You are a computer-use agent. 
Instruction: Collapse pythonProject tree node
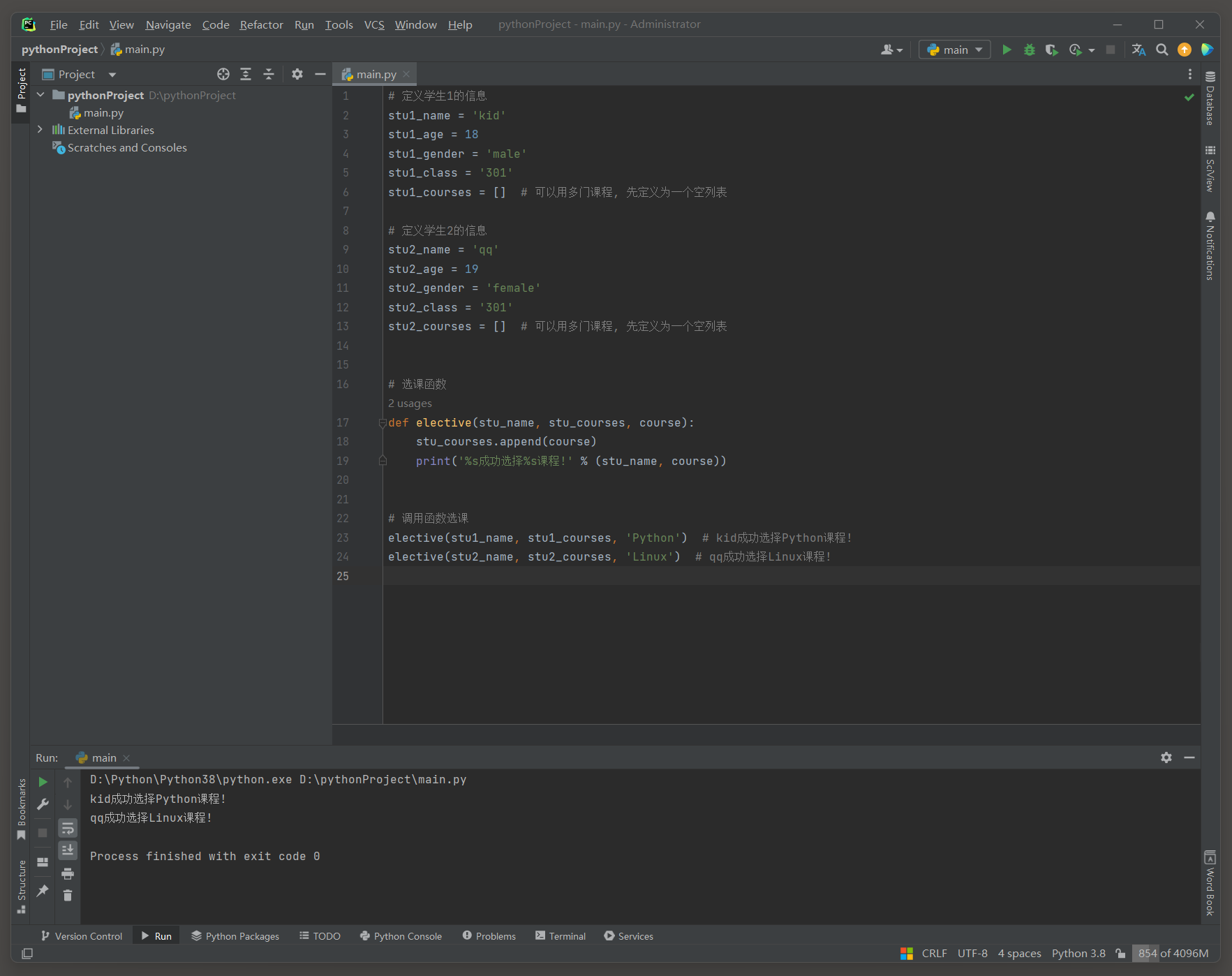tap(40, 95)
